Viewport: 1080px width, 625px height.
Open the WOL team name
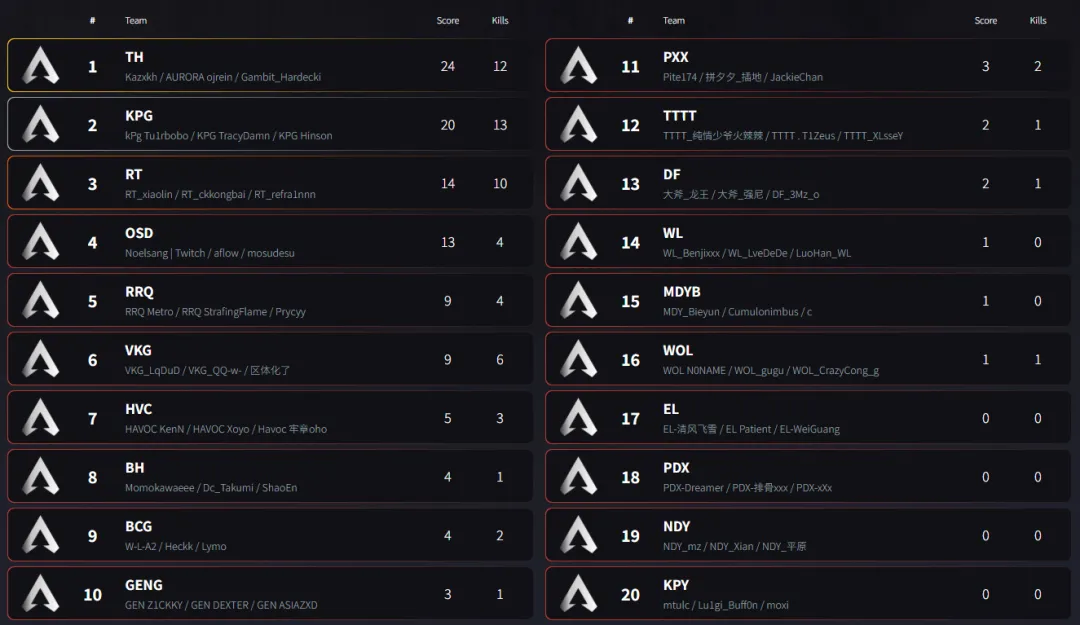[678, 350]
